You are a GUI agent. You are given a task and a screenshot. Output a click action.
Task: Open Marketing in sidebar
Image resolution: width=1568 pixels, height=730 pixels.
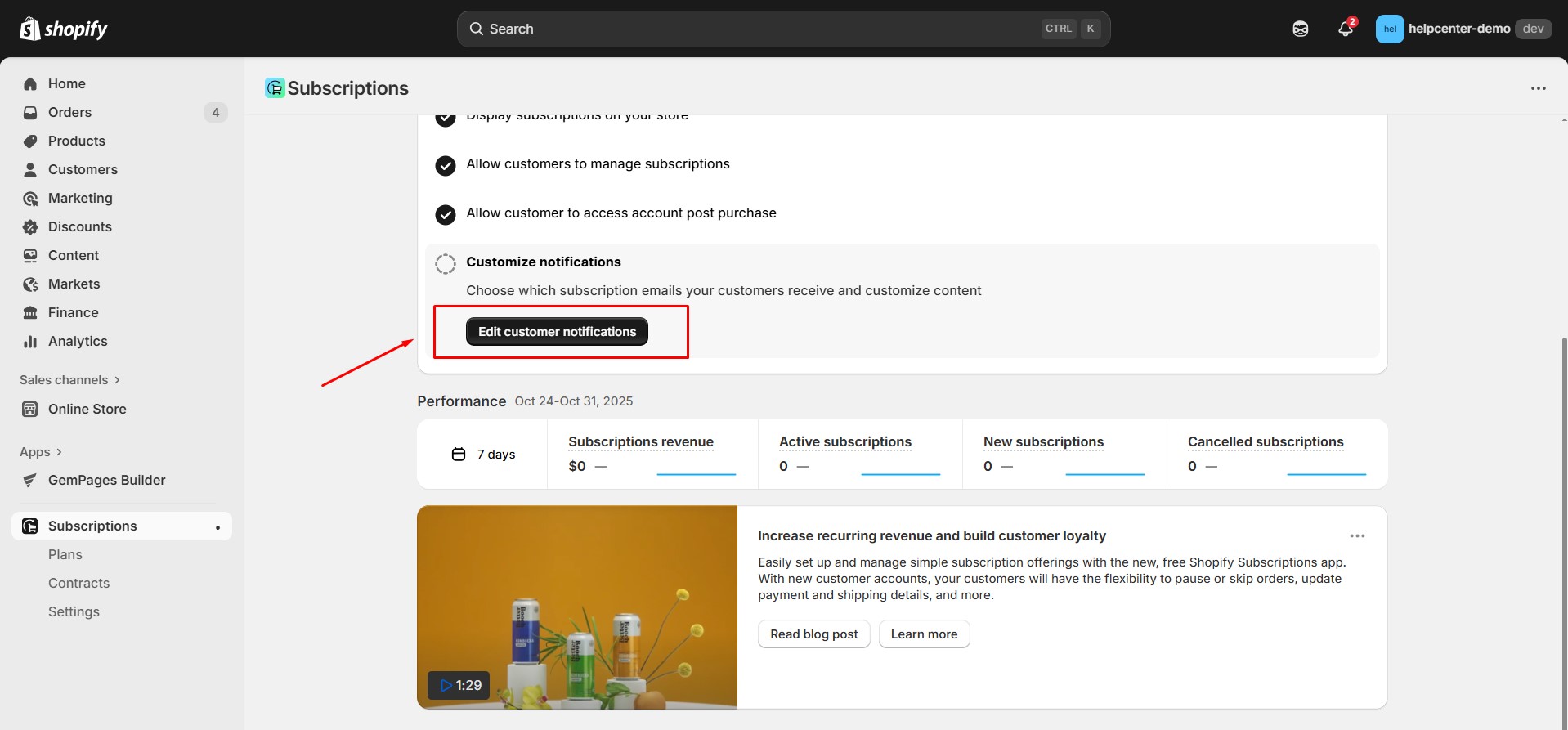122,199
